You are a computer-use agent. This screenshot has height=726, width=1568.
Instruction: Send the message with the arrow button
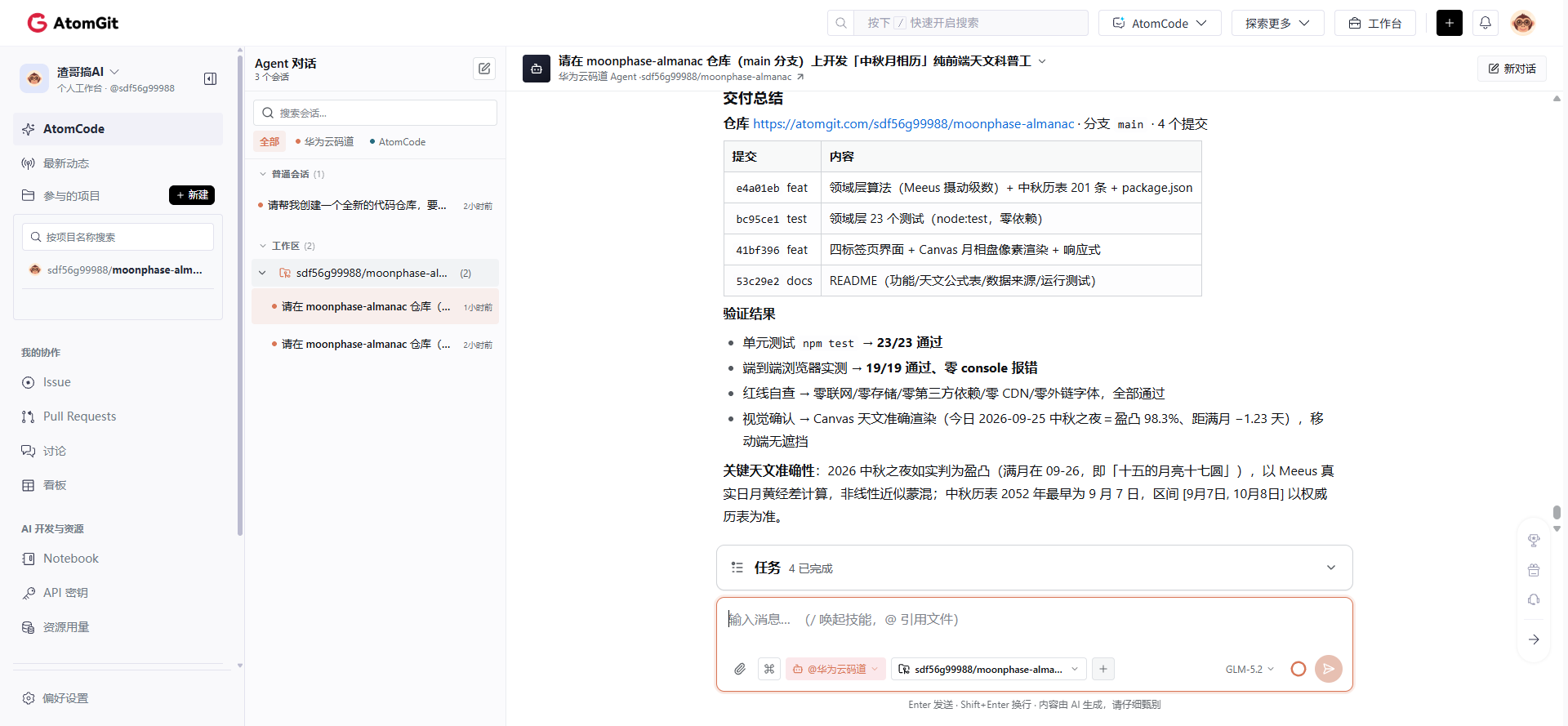click(x=1329, y=669)
